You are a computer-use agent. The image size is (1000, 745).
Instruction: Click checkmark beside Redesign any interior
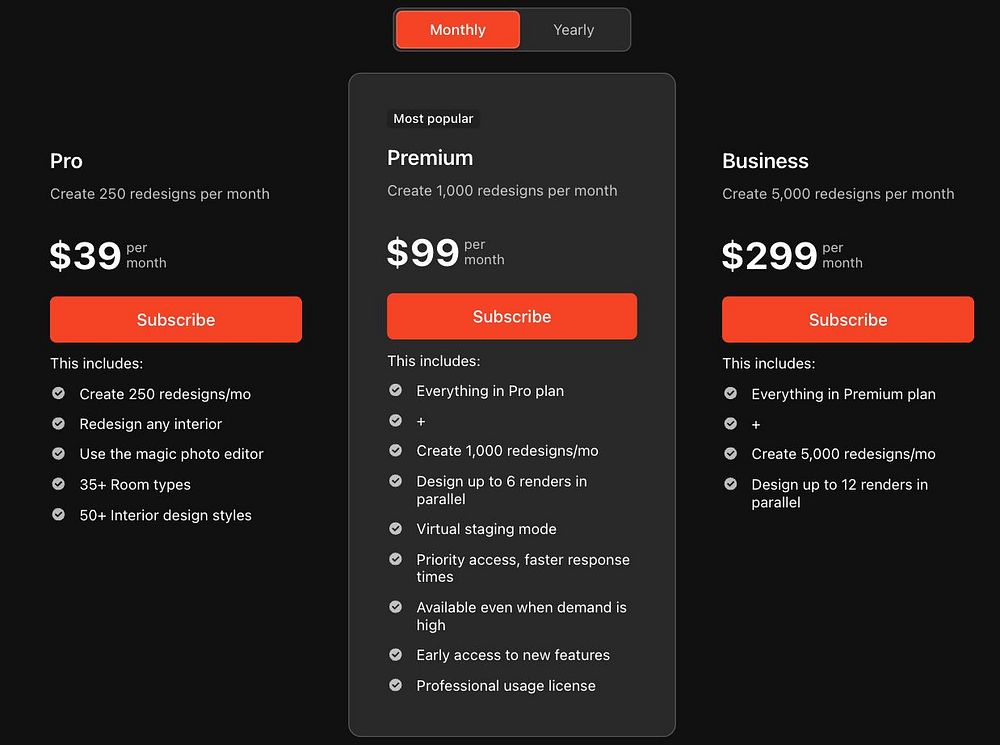click(59, 424)
